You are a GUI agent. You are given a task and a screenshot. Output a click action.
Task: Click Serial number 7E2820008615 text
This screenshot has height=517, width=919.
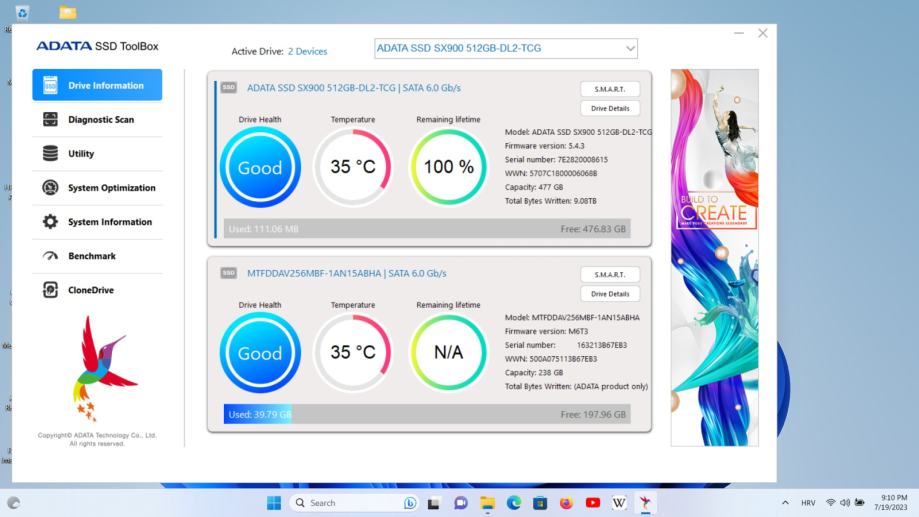pos(556,159)
